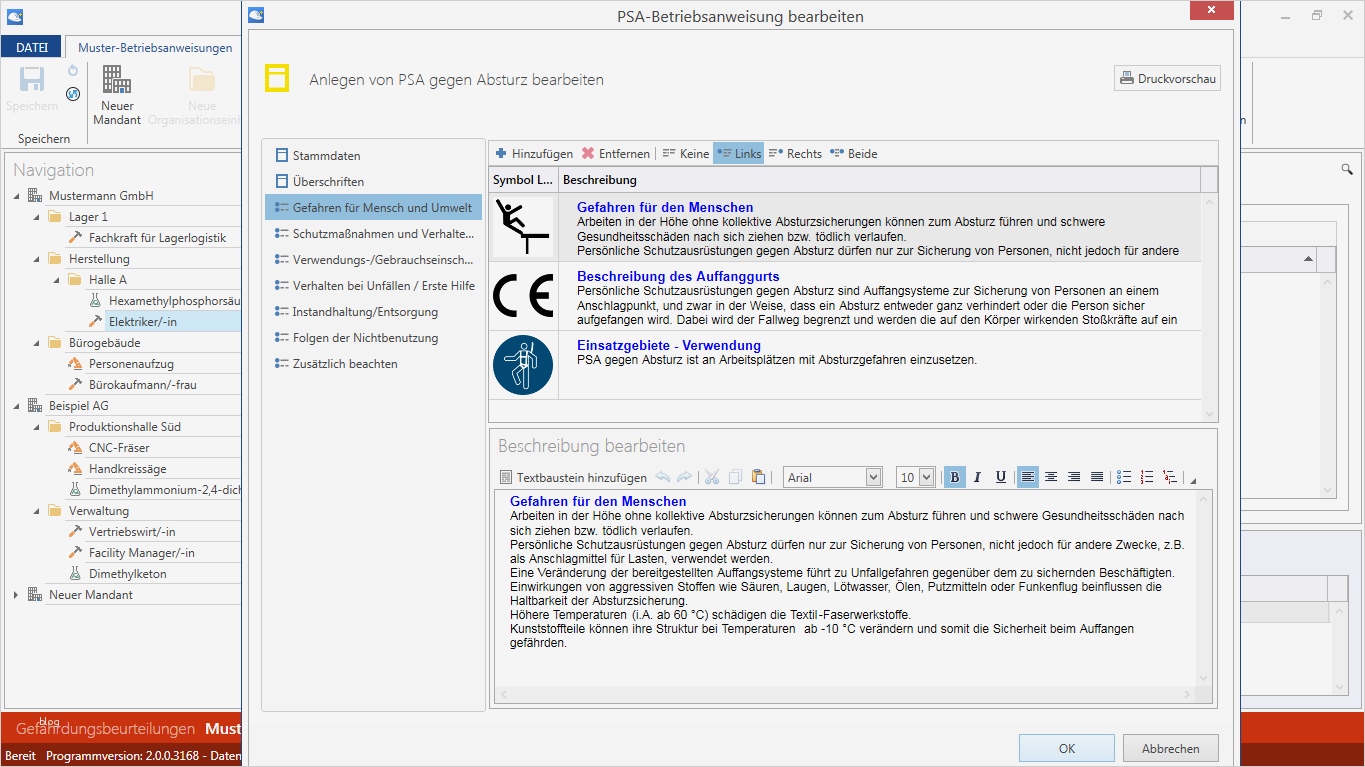This screenshot has width=1365, height=767.
Task: Expand the Neuer Mandant tree node
Action: tap(16, 595)
